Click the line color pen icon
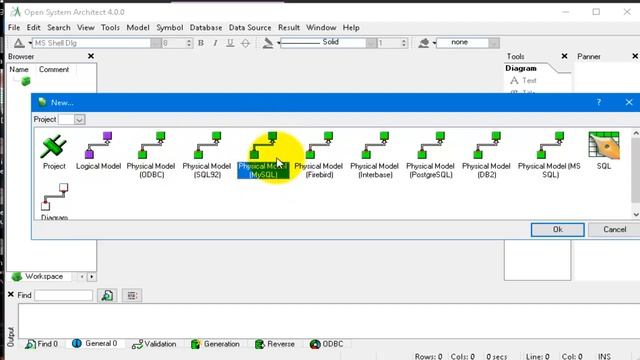The width and height of the screenshot is (640, 360). click(x=268, y=43)
